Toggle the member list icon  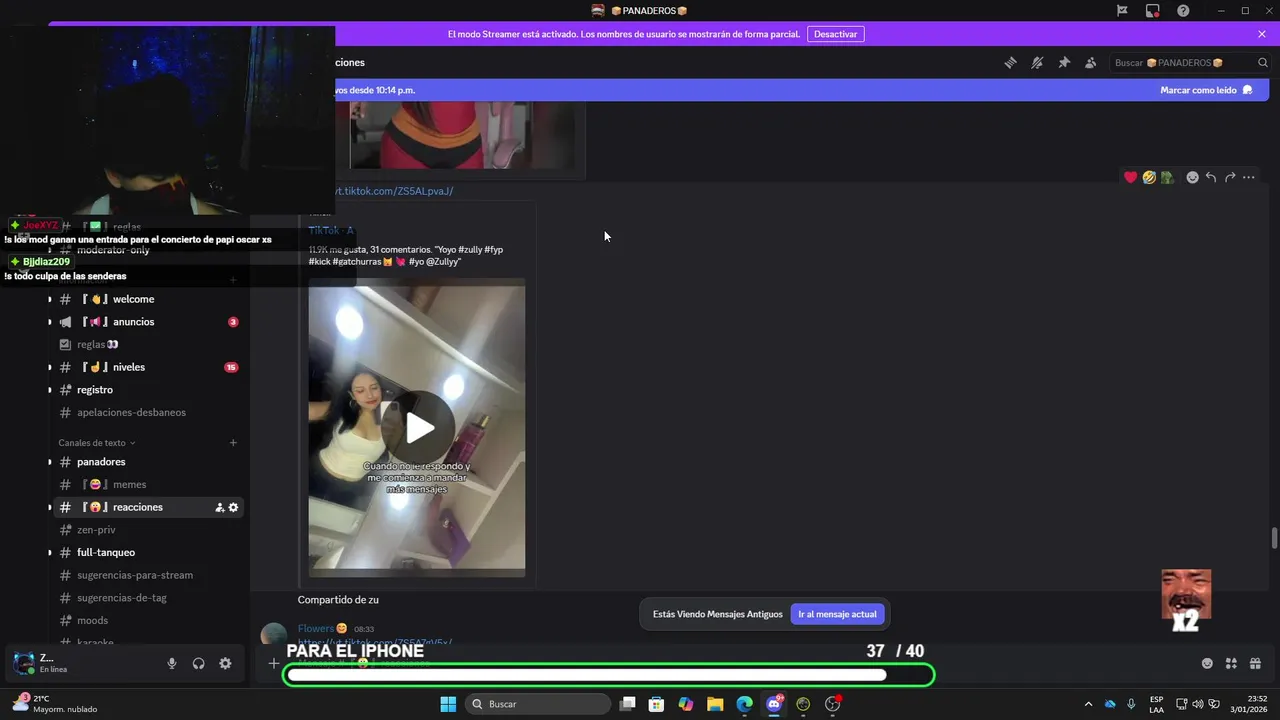click(1091, 62)
